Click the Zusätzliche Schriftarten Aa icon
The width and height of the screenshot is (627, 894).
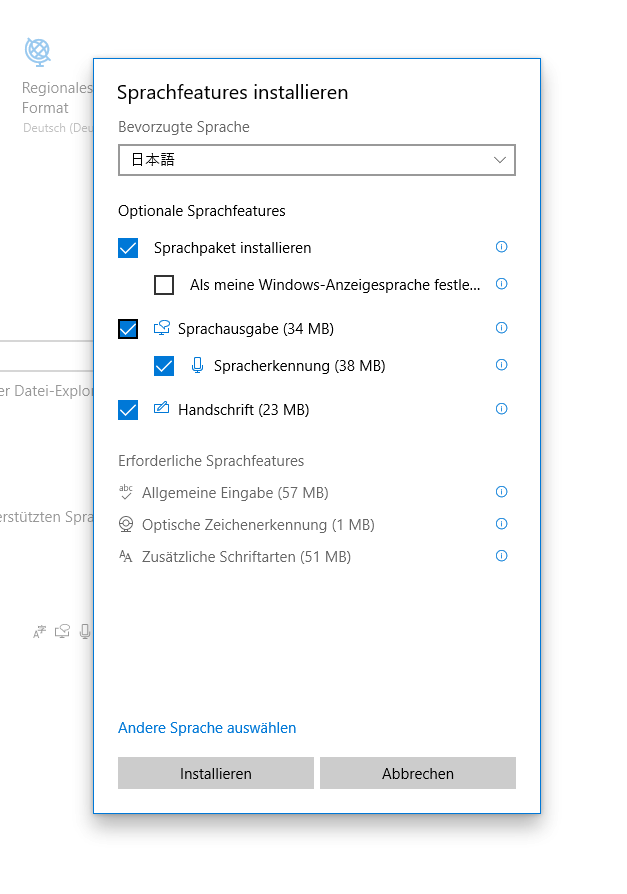point(127,556)
